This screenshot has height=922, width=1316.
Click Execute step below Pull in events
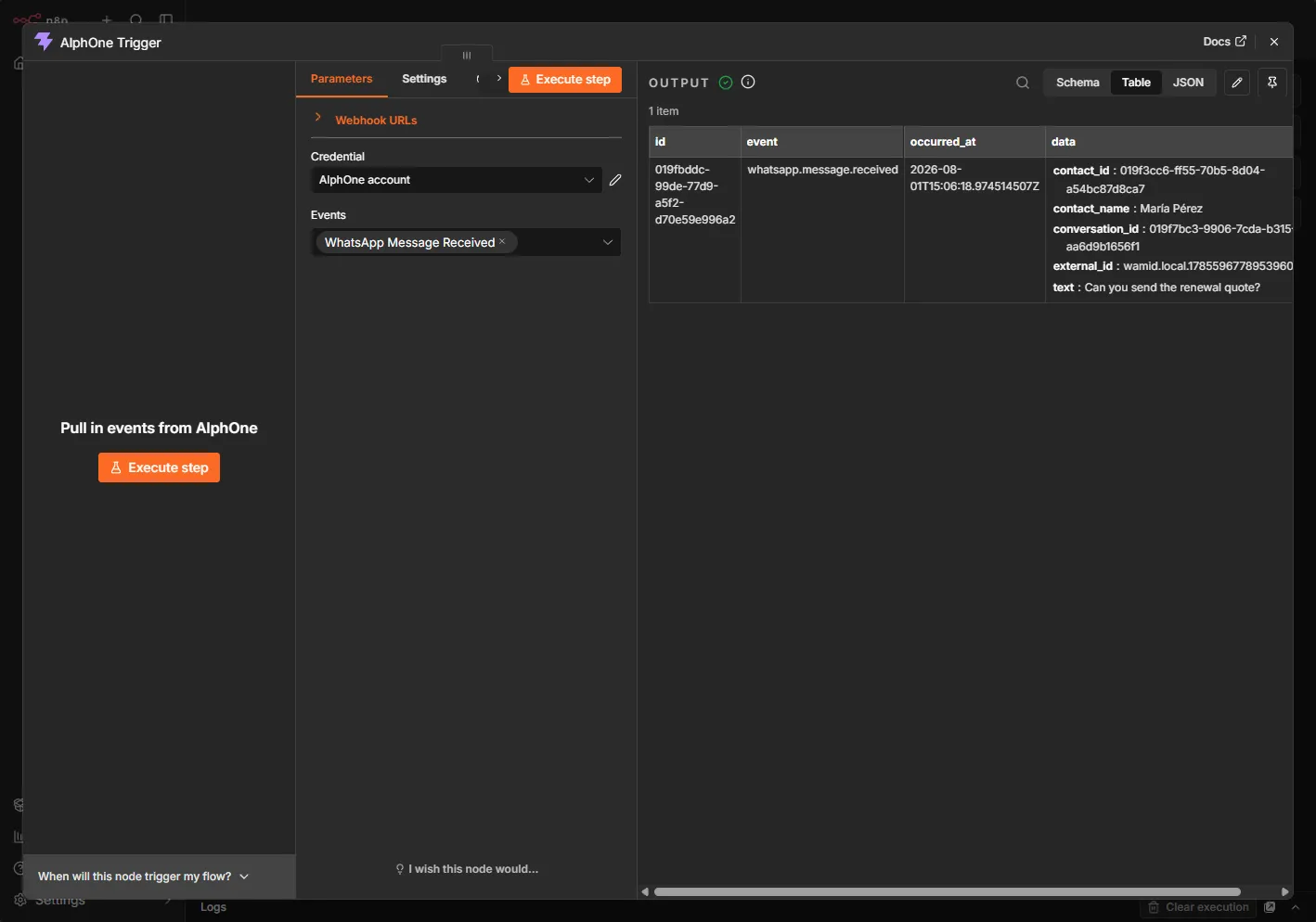159,467
